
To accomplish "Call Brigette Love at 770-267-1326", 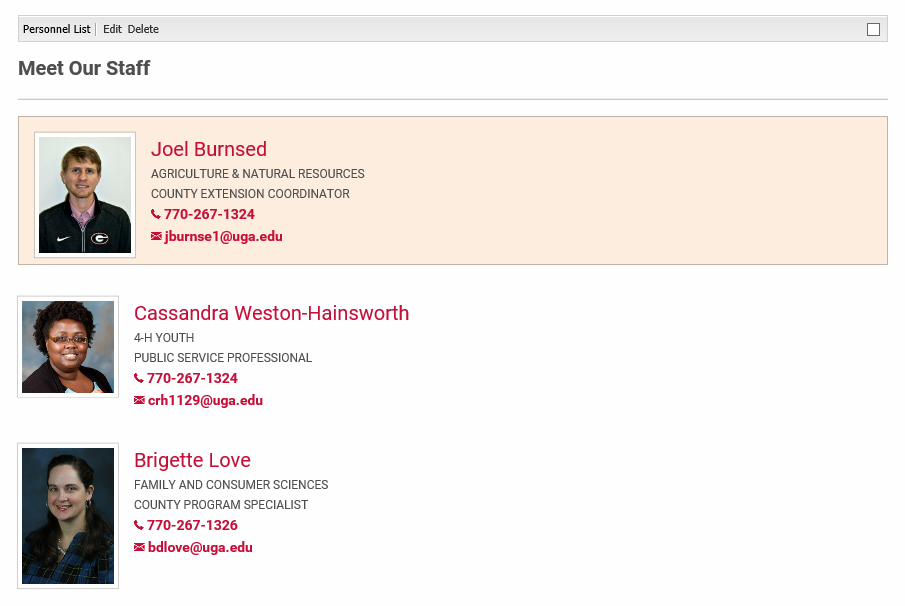I will click(192, 525).
